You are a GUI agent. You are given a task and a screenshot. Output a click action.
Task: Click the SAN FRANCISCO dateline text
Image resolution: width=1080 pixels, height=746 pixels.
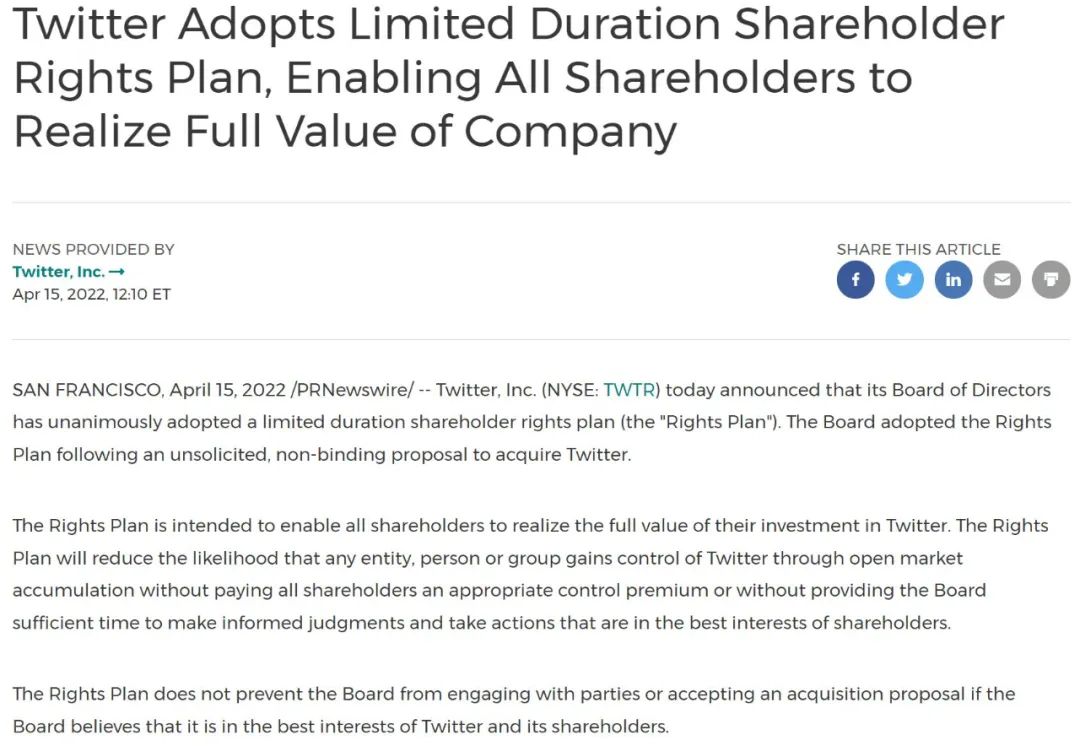[x=88, y=390]
